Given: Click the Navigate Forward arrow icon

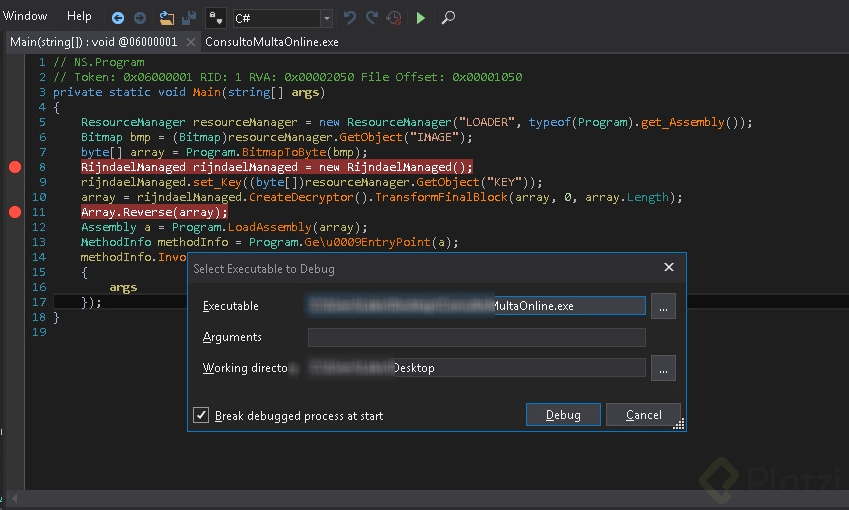Looking at the screenshot, I should (139, 18).
